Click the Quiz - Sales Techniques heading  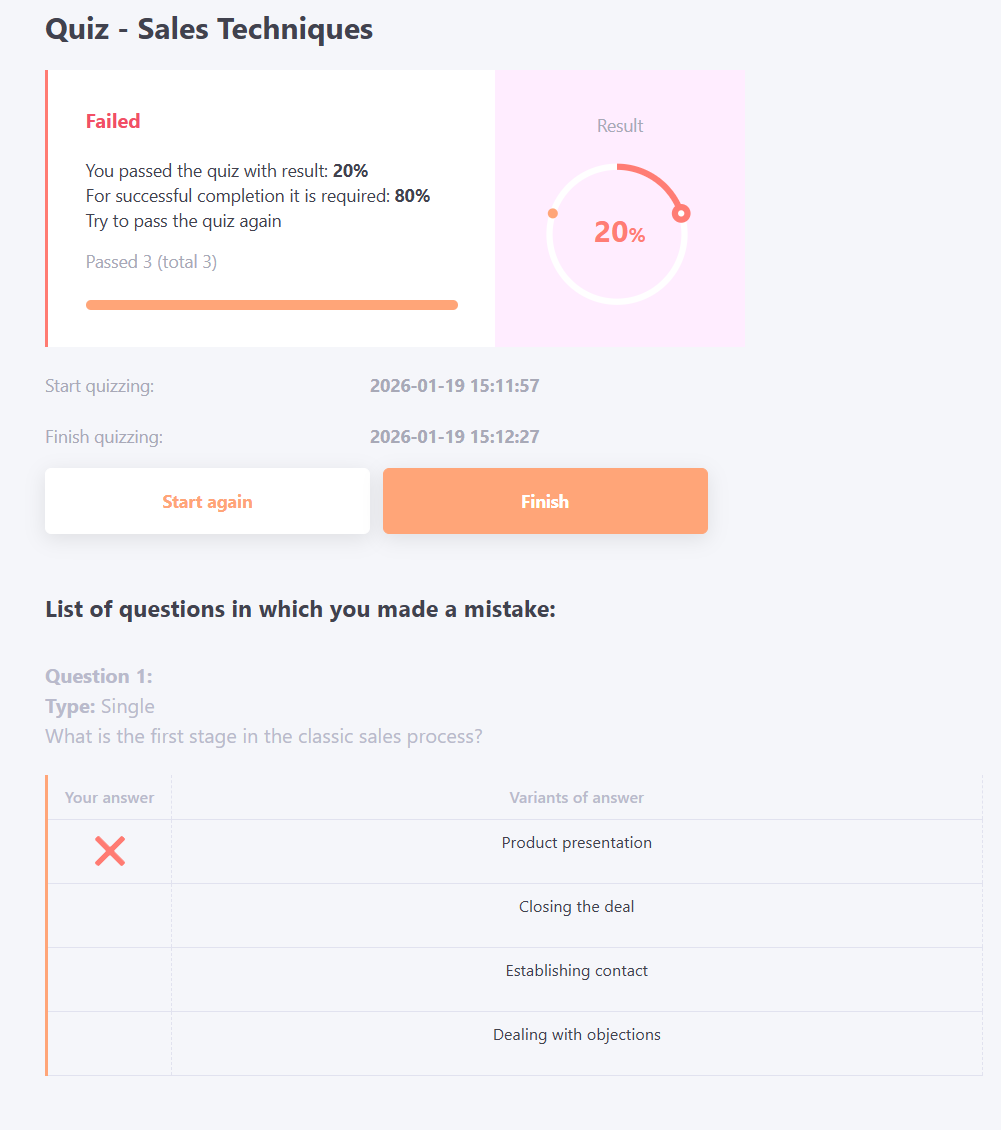coord(209,29)
